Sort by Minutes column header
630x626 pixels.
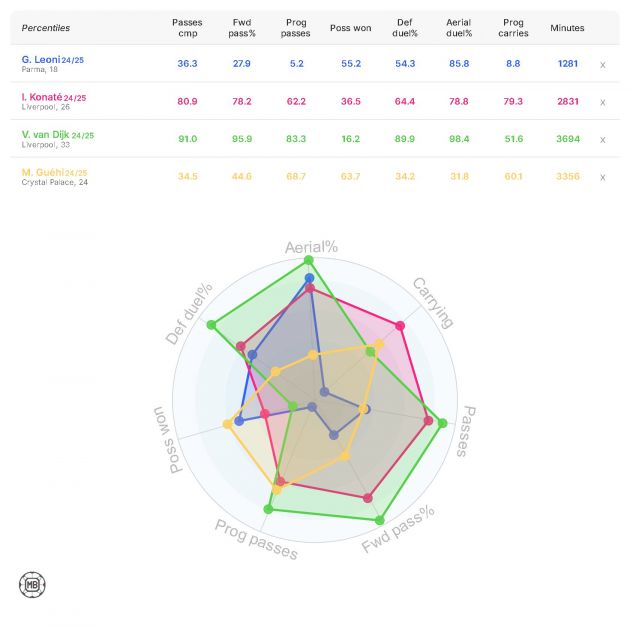click(567, 28)
